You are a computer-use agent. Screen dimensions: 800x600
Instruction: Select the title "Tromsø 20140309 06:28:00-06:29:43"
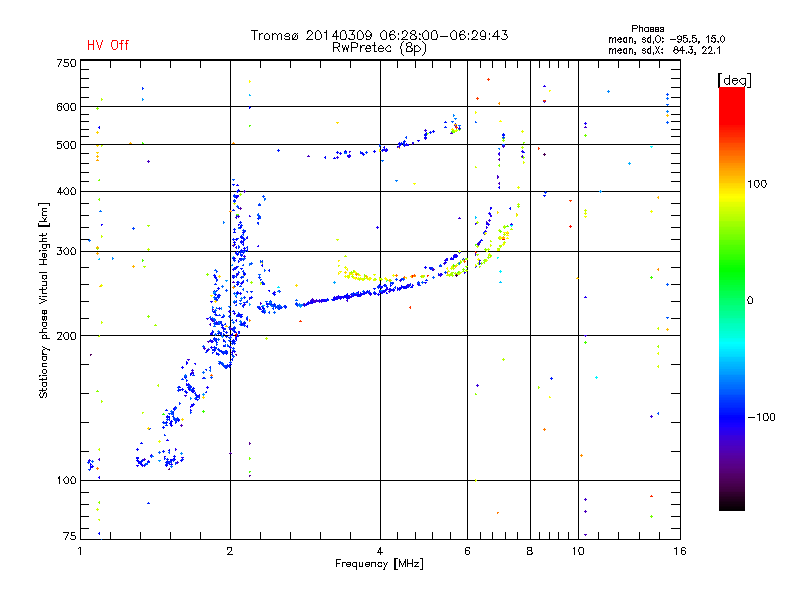pos(379,35)
